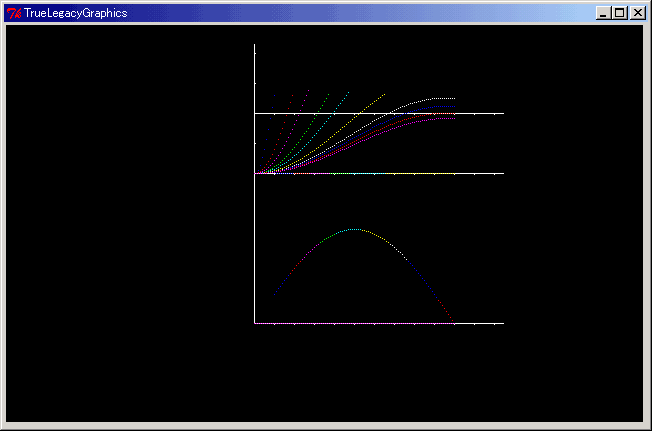Click the right end of upper horizontal white line
The width and height of the screenshot is (652, 431).
(x=502, y=114)
